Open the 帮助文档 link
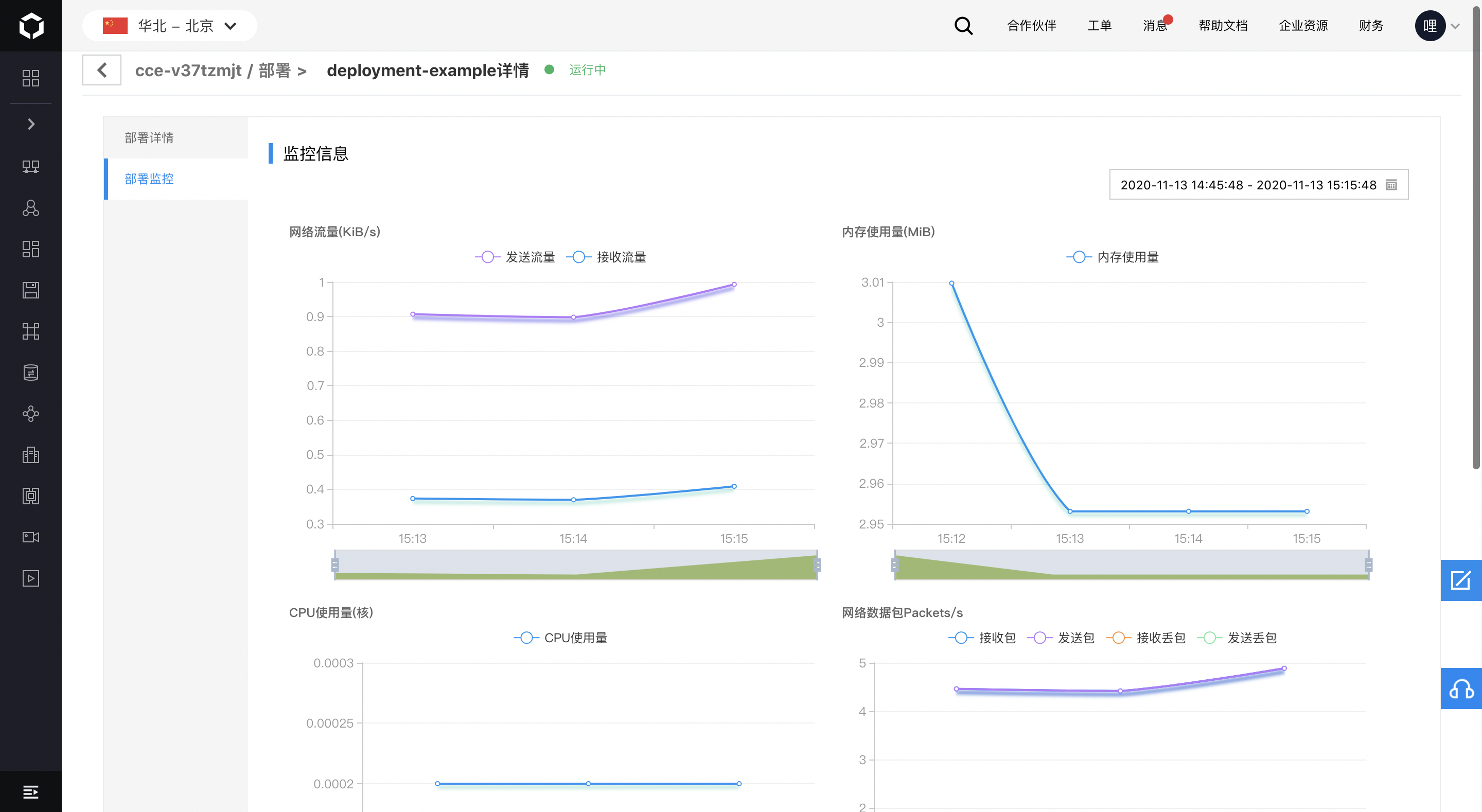 pos(1223,26)
